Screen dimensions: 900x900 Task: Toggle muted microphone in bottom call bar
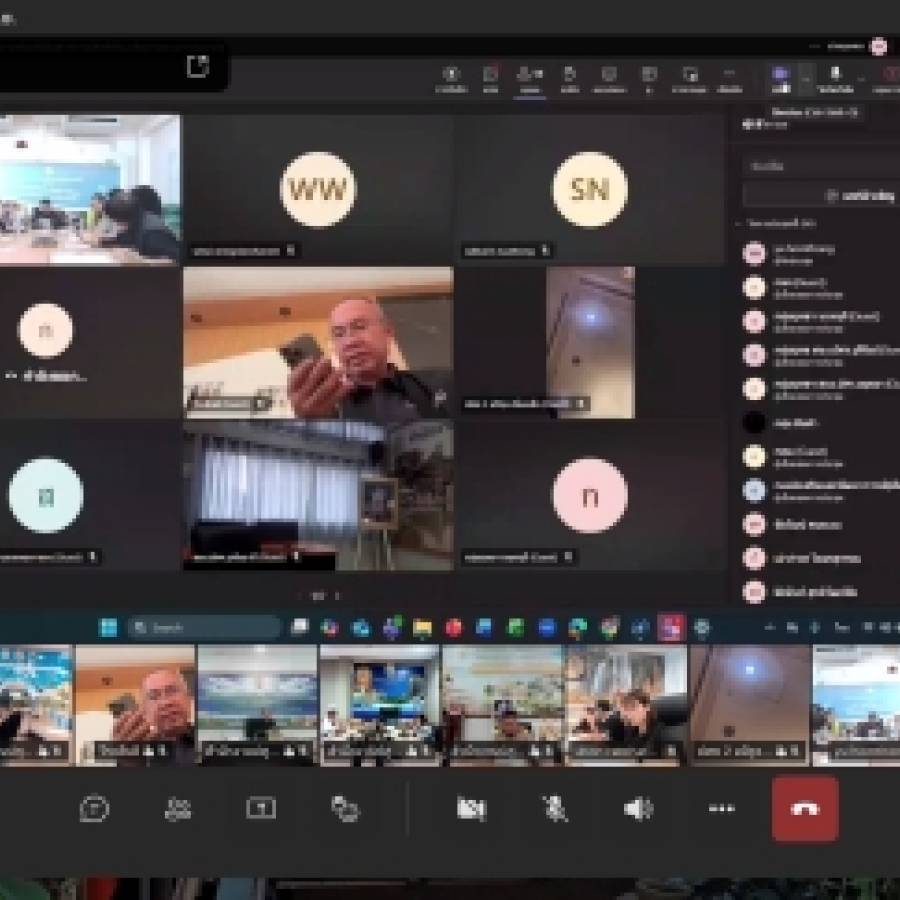pos(555,808)
